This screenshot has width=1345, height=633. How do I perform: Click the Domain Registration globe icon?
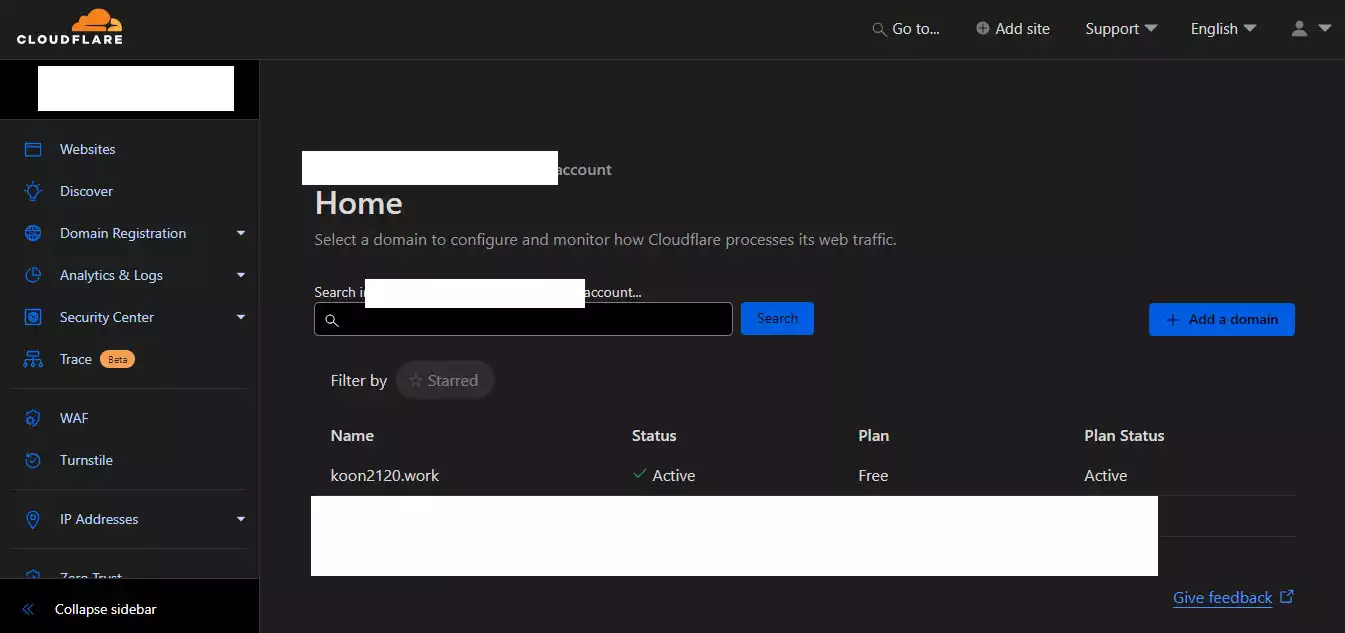[x=33, y=233]
